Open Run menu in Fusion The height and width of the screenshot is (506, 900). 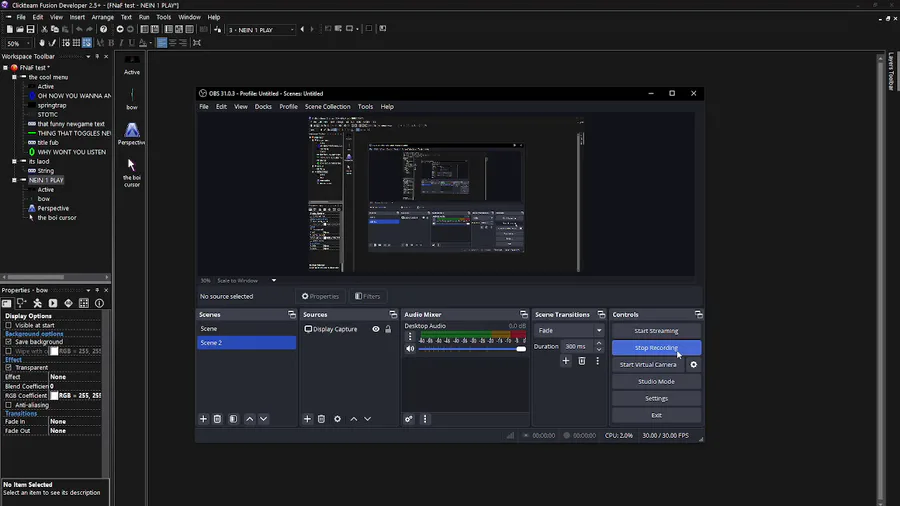pos(144,17)
